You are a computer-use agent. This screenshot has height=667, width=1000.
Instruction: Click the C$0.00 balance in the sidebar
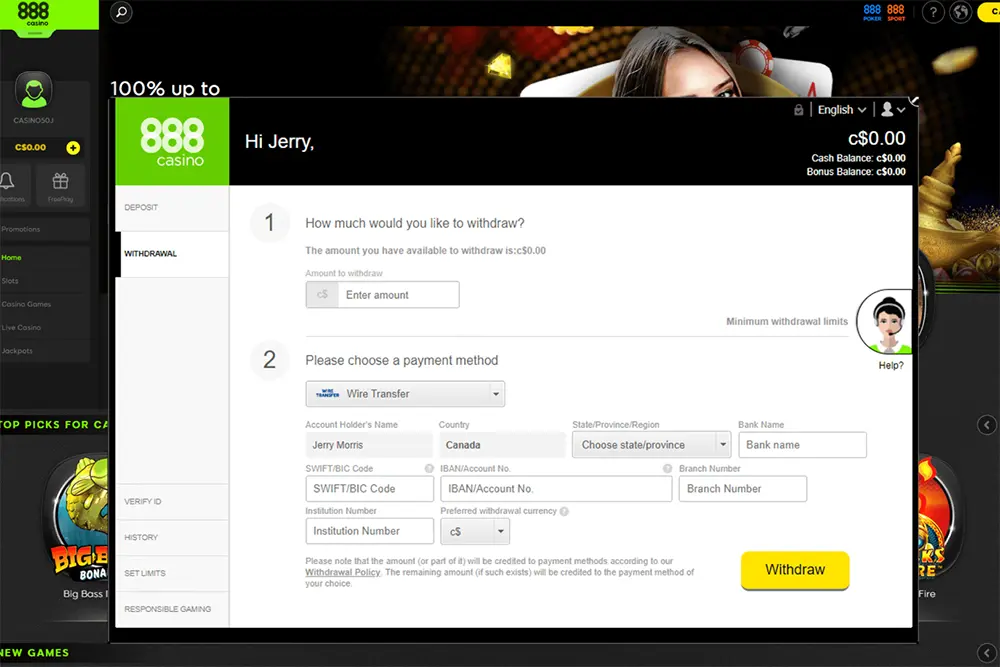(31, 147)
